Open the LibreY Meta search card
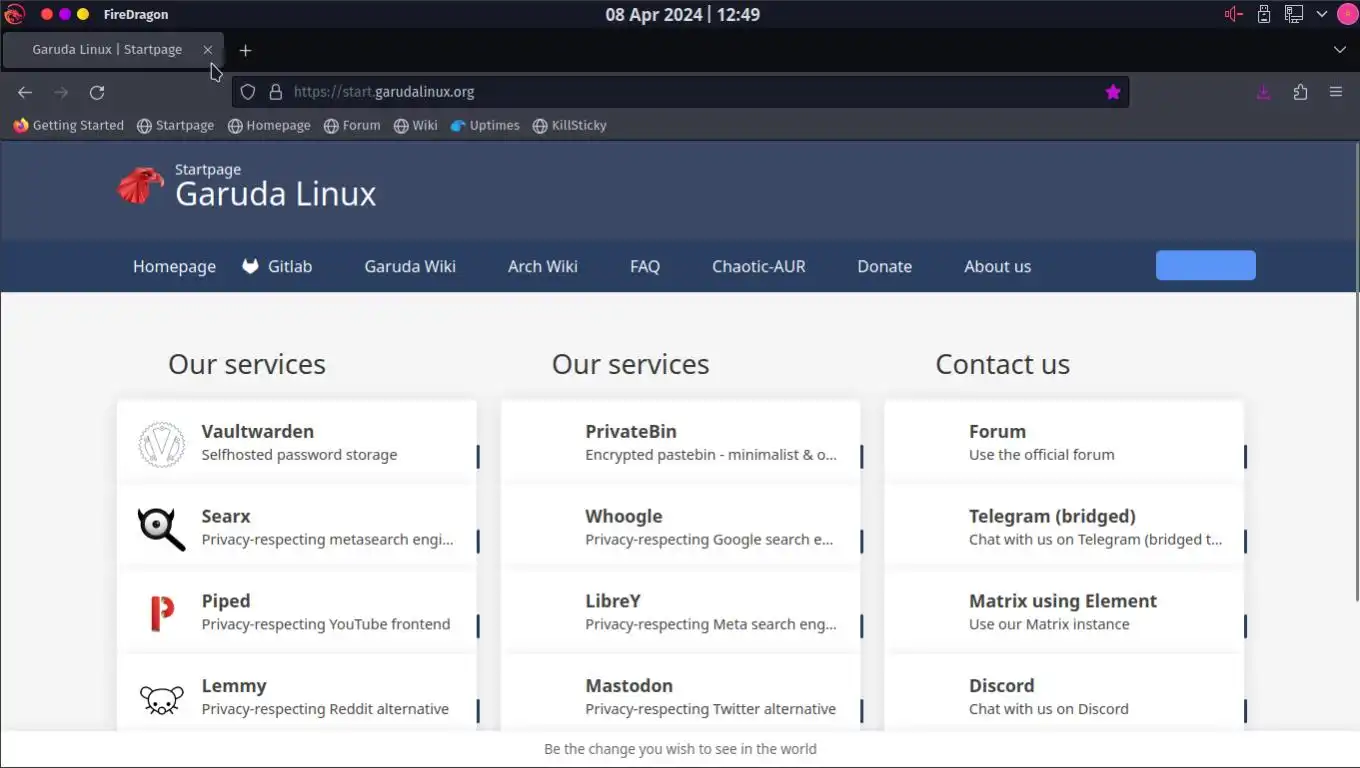 point(681,613)
